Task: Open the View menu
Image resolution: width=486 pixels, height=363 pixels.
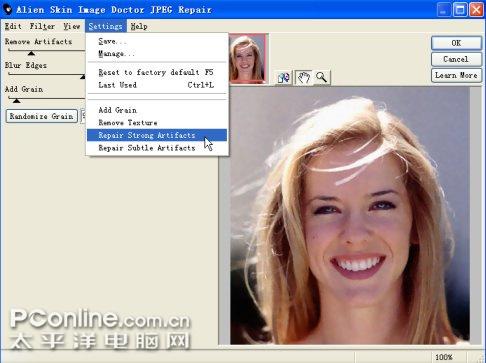Action: coord(72,26)
